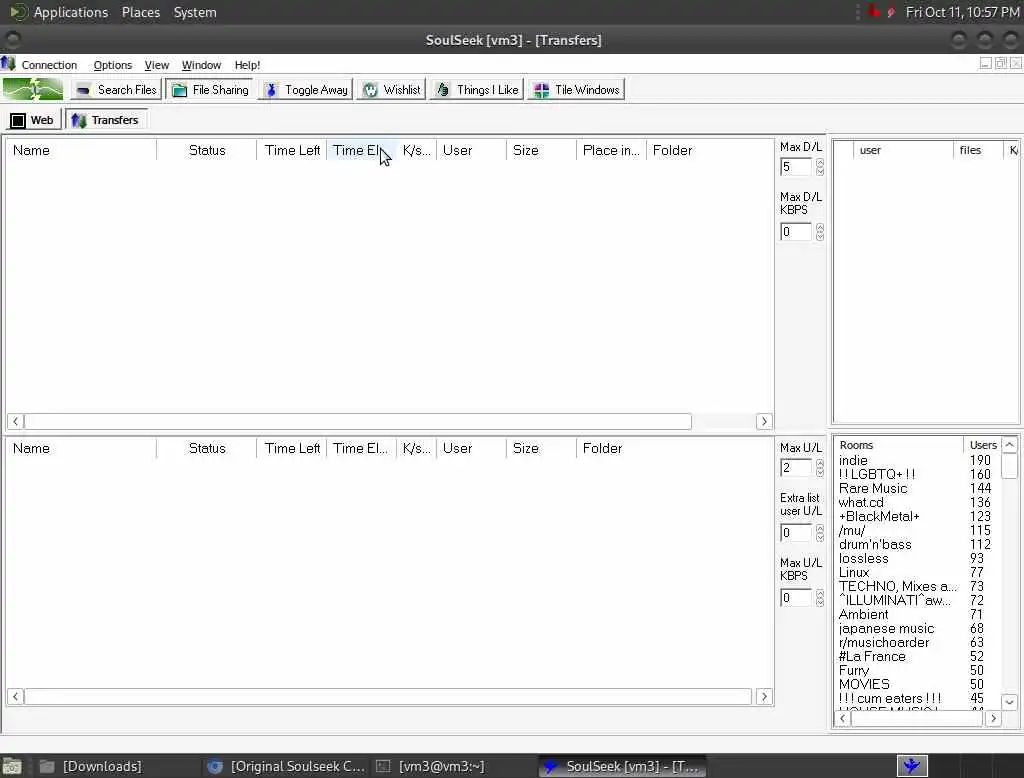Open the Applications system menu

click(71, 12)
